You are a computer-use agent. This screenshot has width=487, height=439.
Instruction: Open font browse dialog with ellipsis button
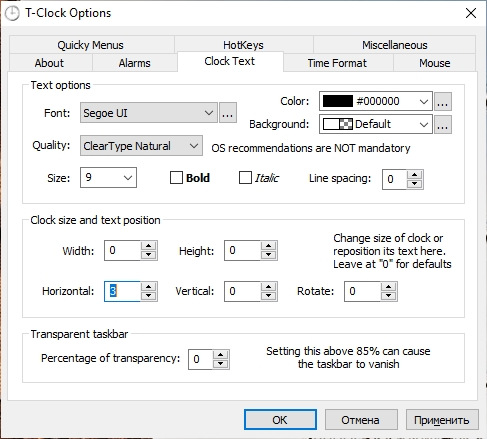tap(228, 113)
